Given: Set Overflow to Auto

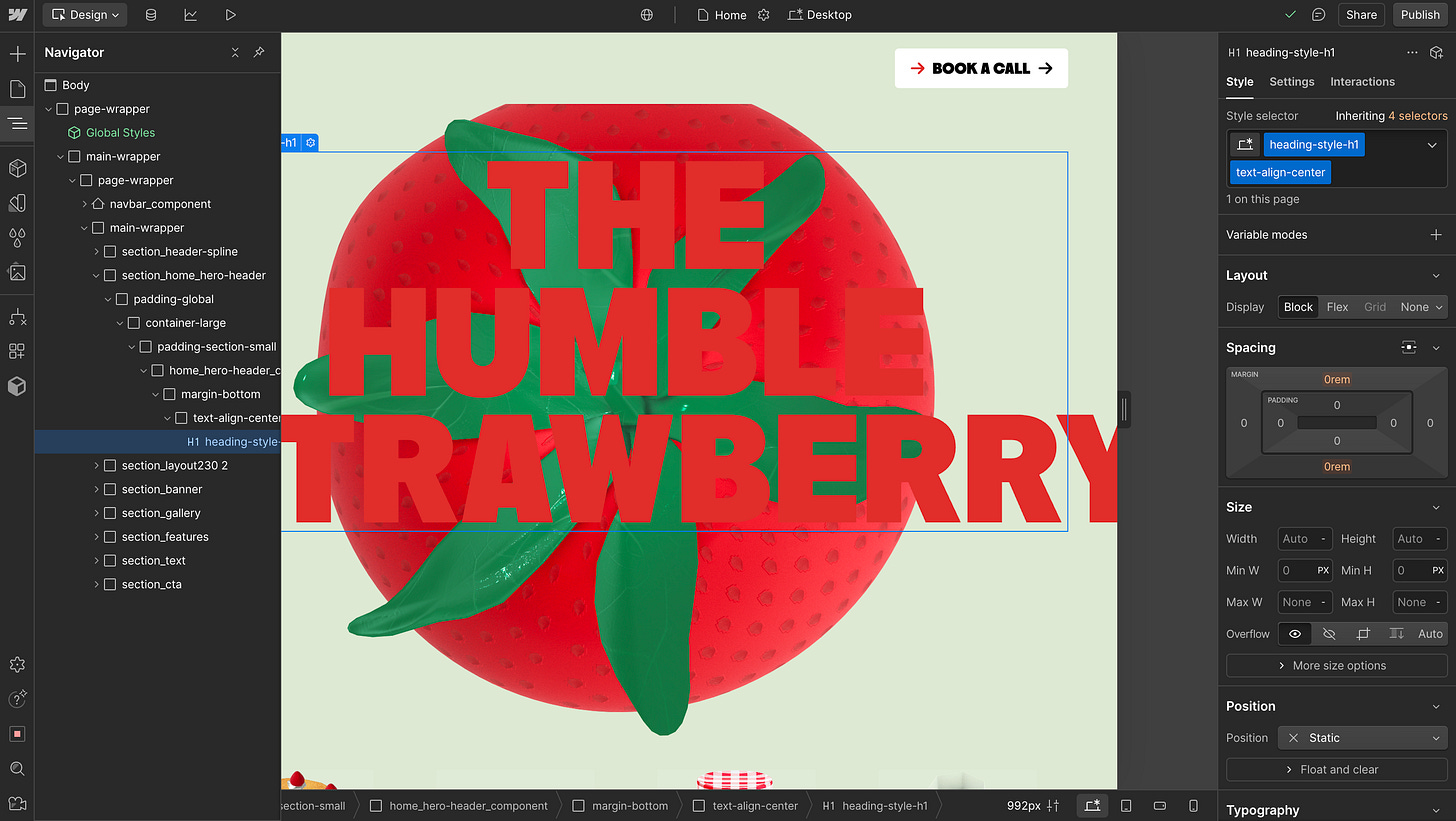Looking at the screenshot, I should click(1430, 633).
